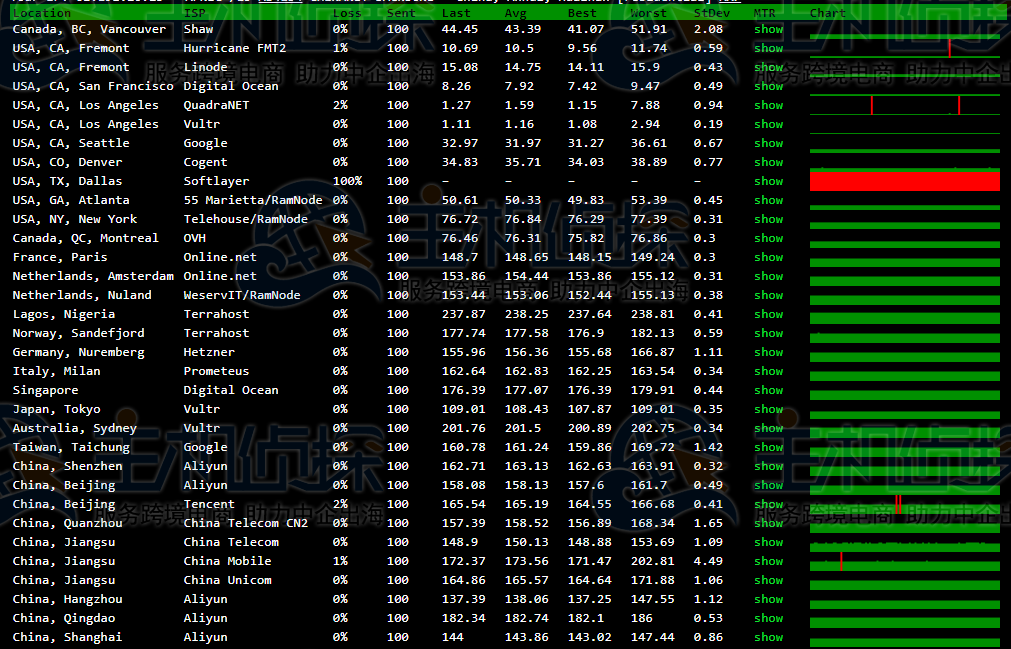Click the Worst column header
This screenshot has width=1011, height=649.
click(649, 13)
